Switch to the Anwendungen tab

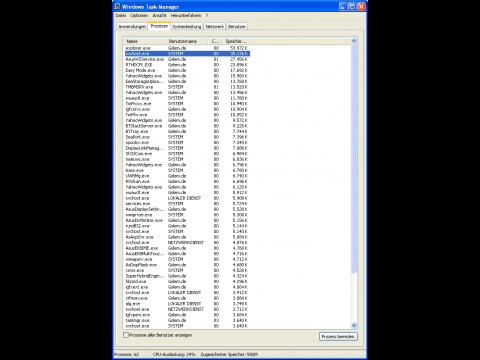(132, 26)
